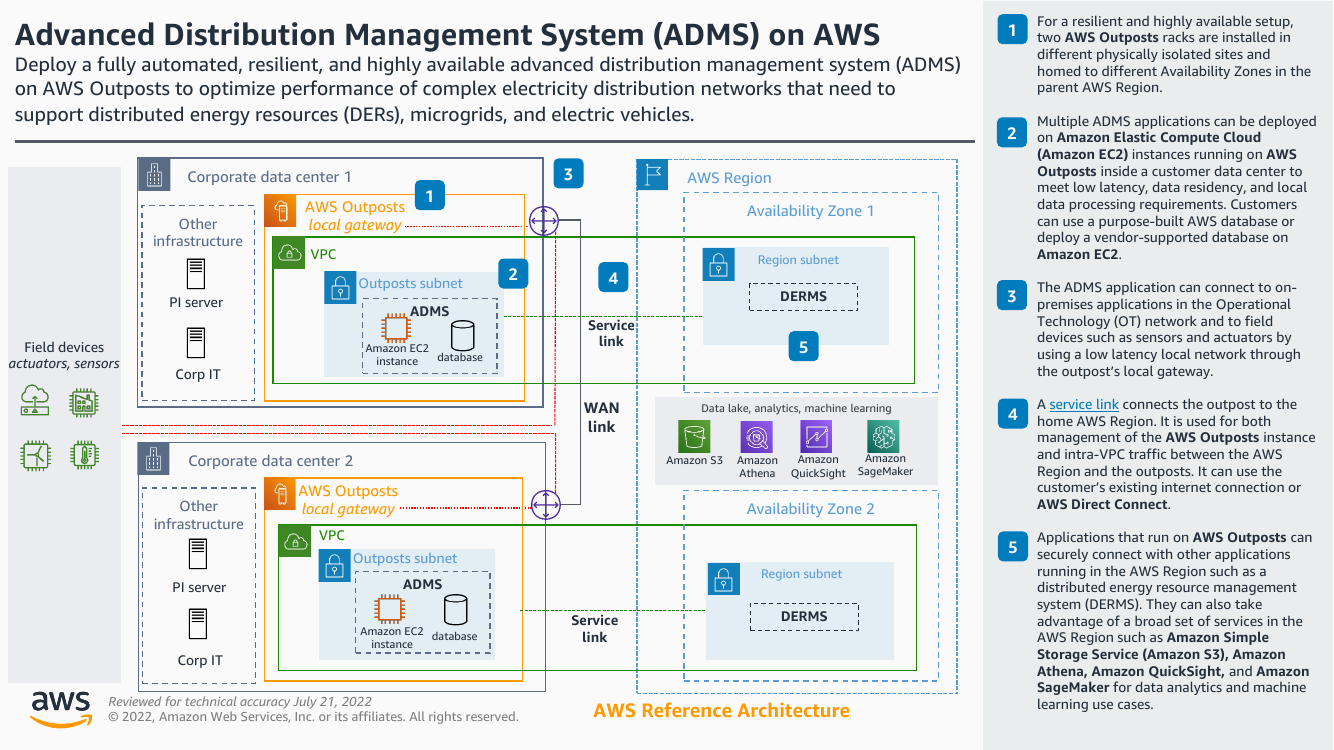Select the Amazon S3 bucket icon
Image resolution: width=1334 pixels, height=750 pixels.
point(694,437)
